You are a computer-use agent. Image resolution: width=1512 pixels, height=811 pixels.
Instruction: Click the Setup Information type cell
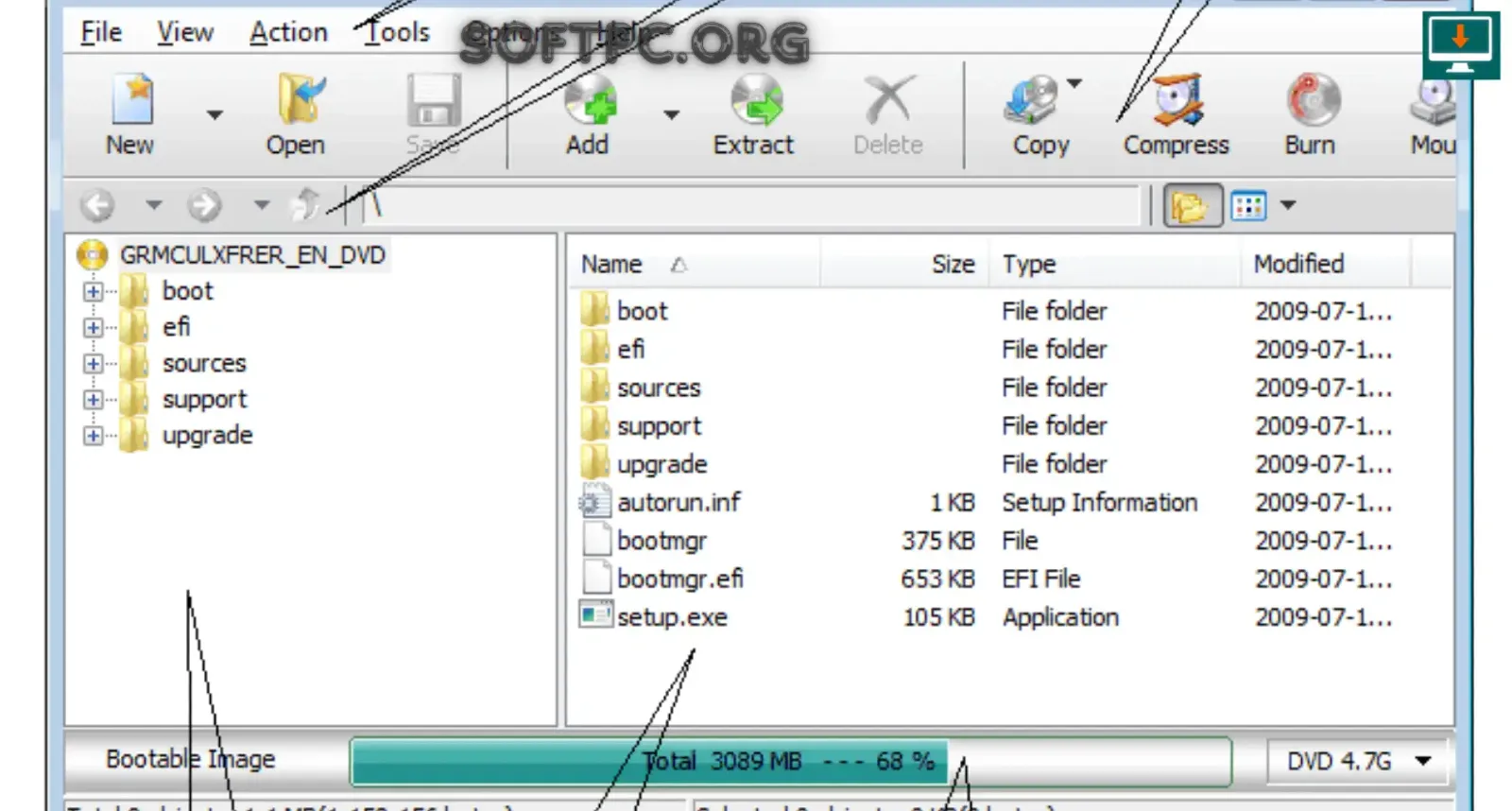pyautogui.click(x=1099, y=502)
